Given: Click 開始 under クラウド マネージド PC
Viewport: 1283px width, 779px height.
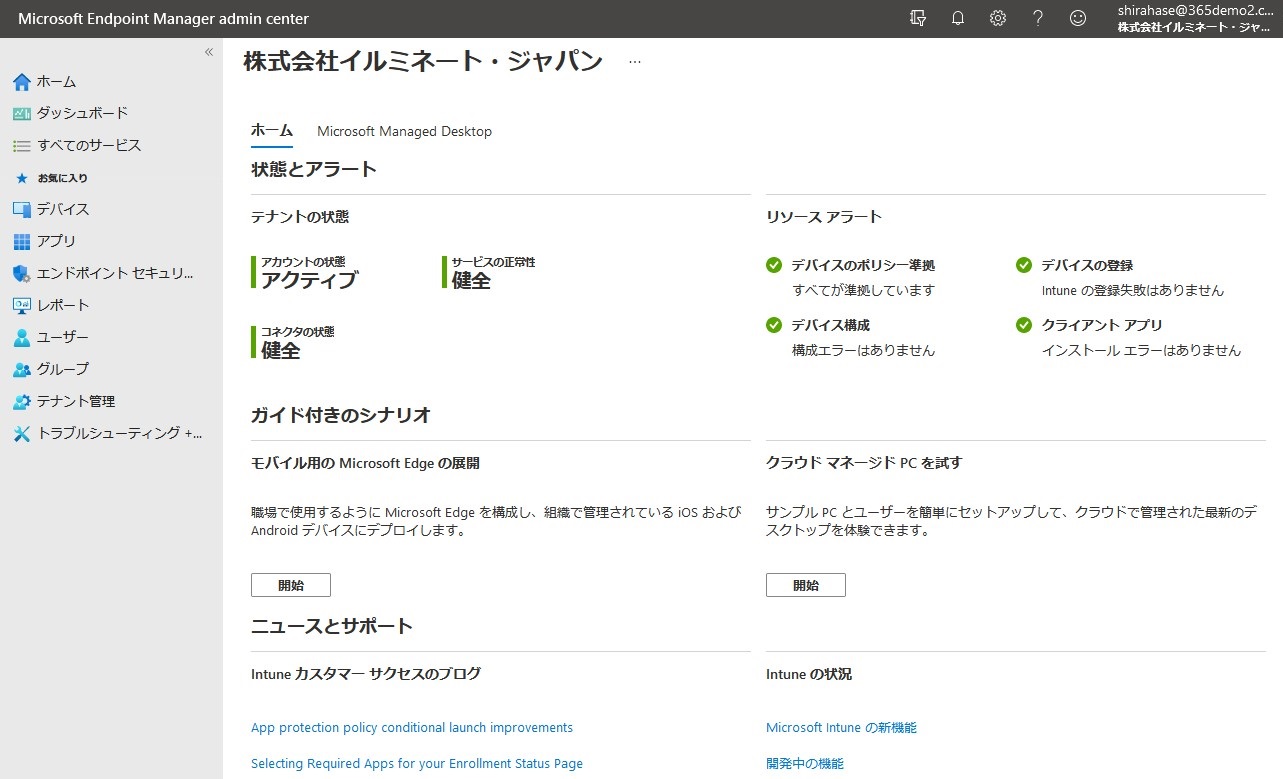Looking at the screenshot, I should [x=806, y=585].
